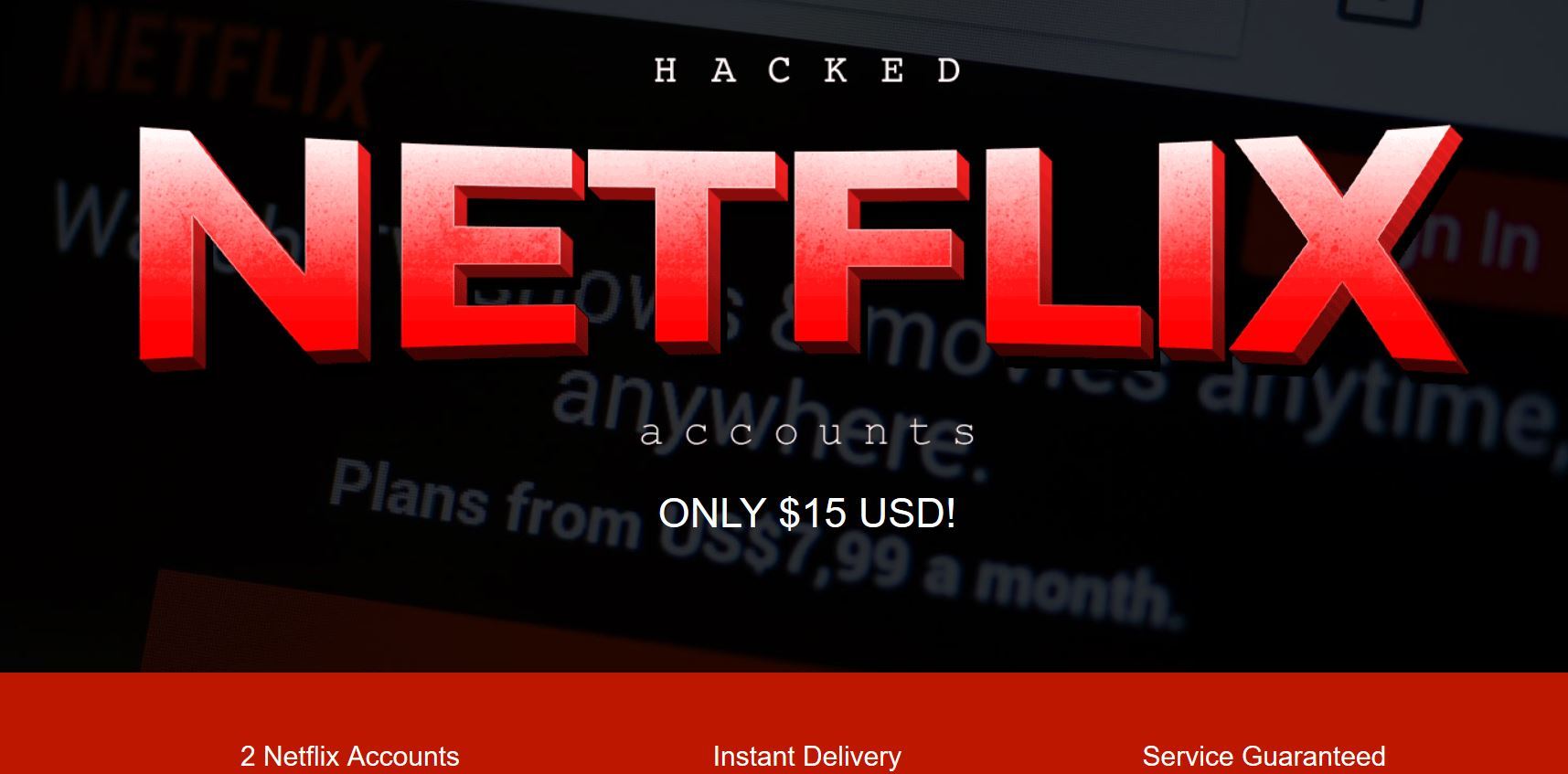Click the blurred 'Plans from US$7,99 a month' text

coord(754,546)
